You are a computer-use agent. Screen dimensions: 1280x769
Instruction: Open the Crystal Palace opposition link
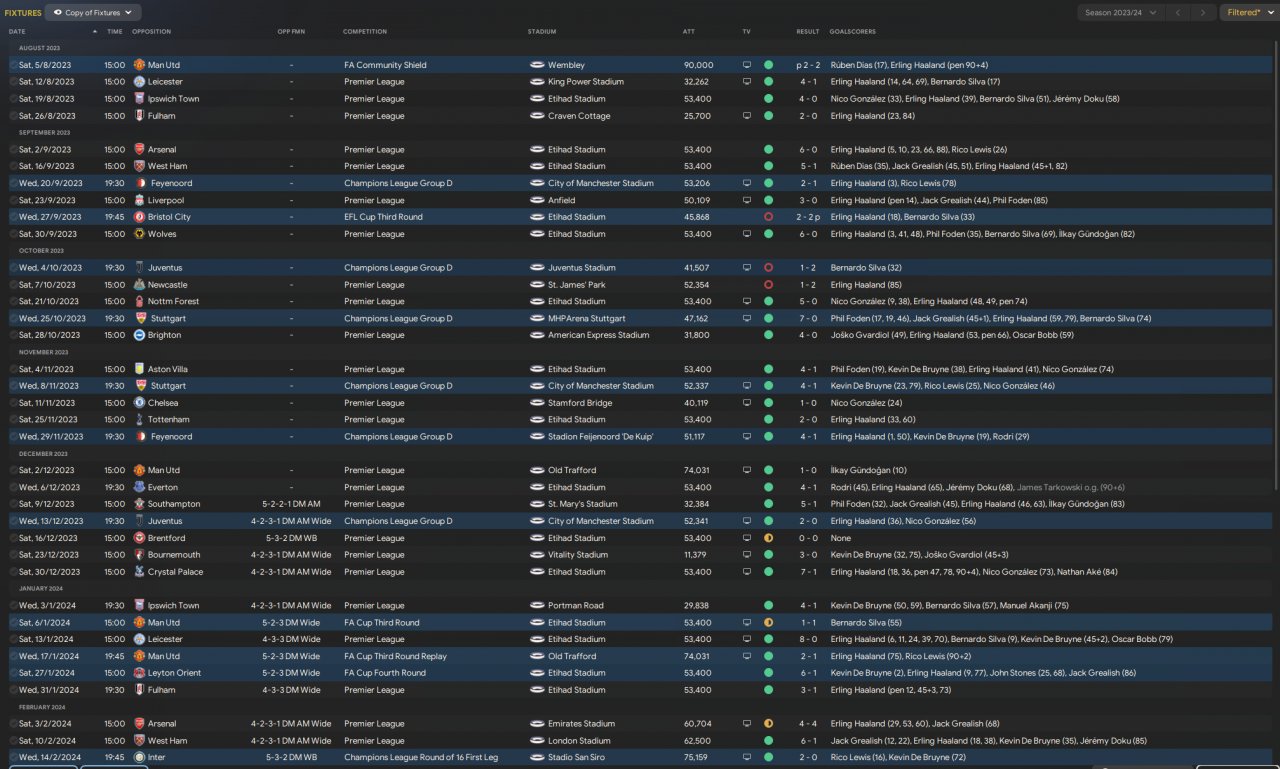click(175, 572)
